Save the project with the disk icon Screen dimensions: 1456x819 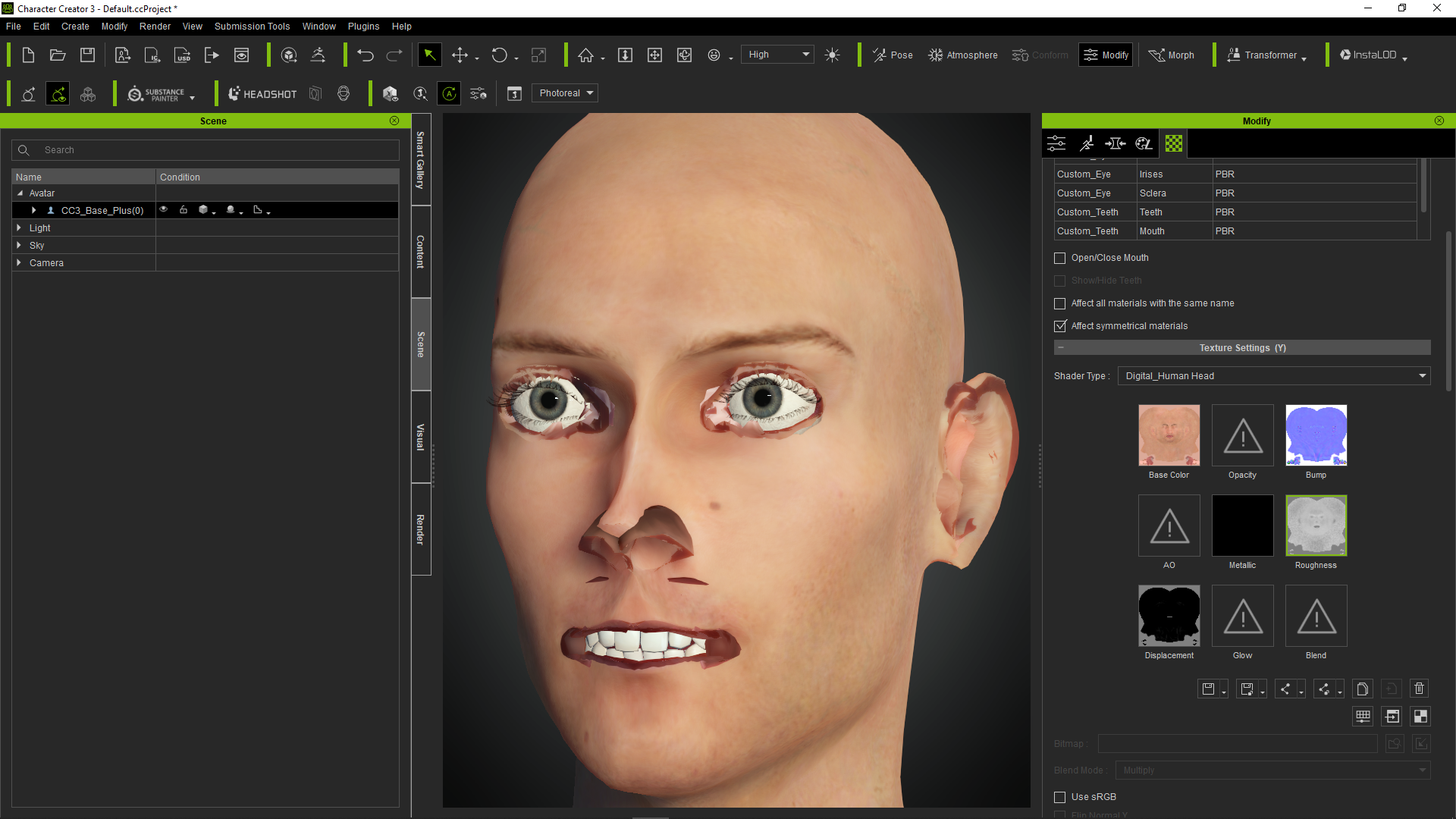pos(87,55)
